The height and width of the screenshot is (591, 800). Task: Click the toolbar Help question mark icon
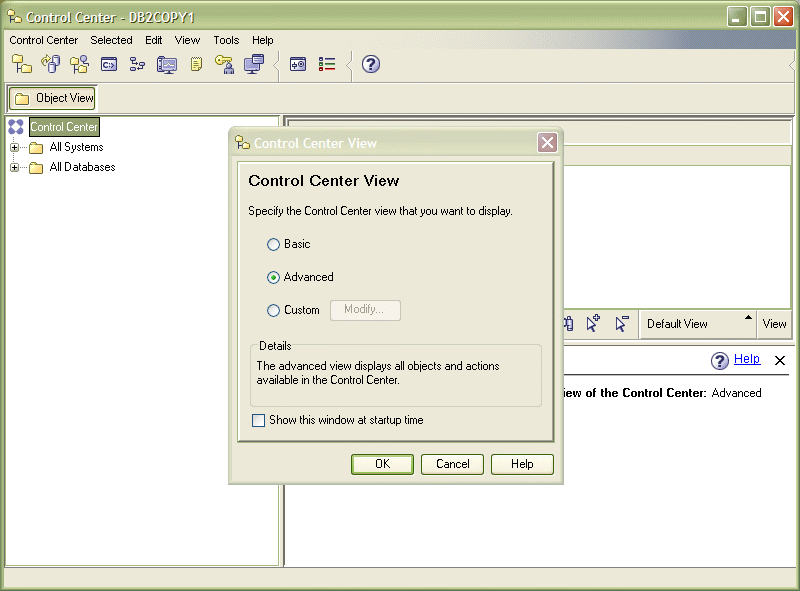[x=371, y=64]
